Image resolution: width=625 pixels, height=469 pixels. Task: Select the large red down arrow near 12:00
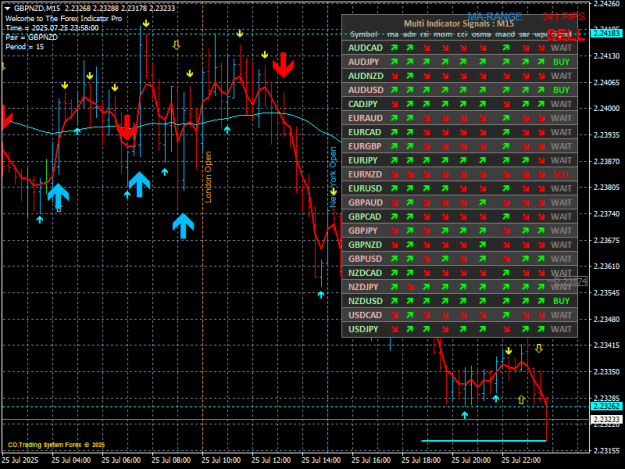[283, 65]
